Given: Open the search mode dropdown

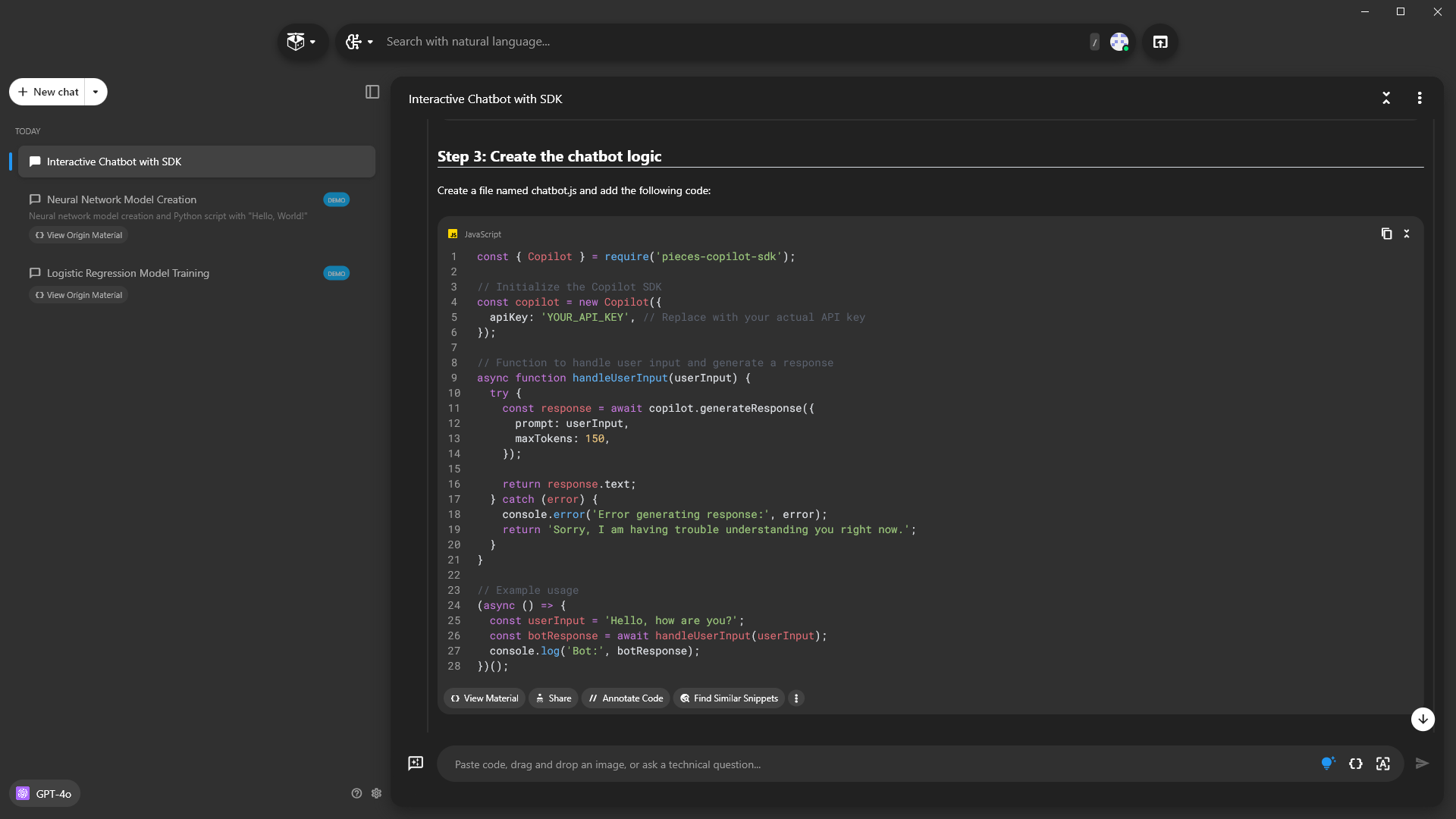Looking at the screenshot, I should [359, 42].
